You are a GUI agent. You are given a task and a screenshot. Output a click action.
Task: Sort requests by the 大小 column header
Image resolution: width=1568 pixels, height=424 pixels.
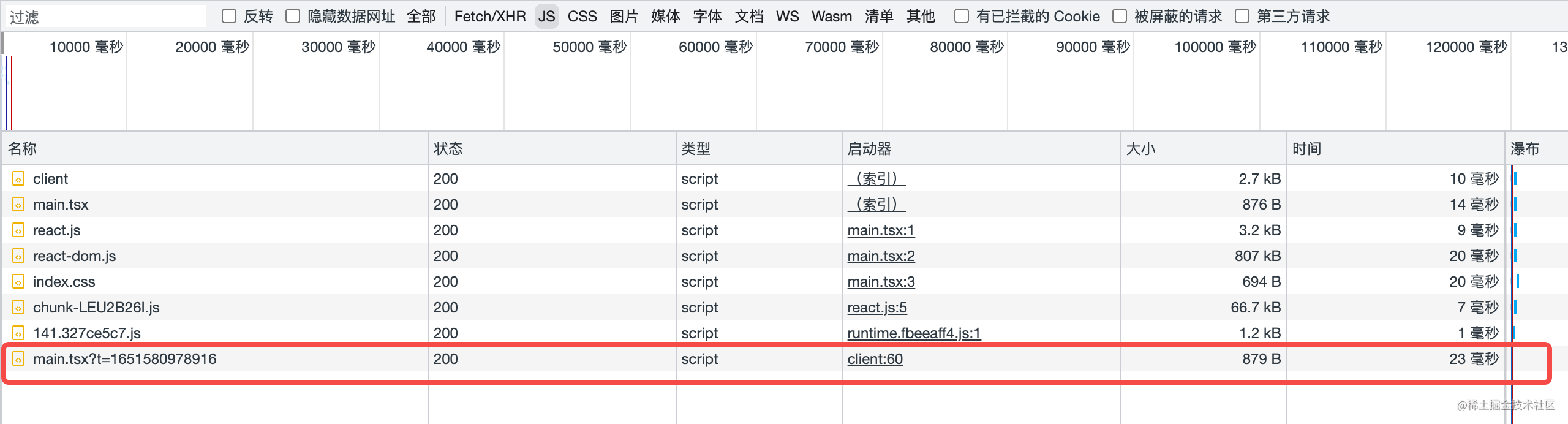click(x=1140, y=149)
